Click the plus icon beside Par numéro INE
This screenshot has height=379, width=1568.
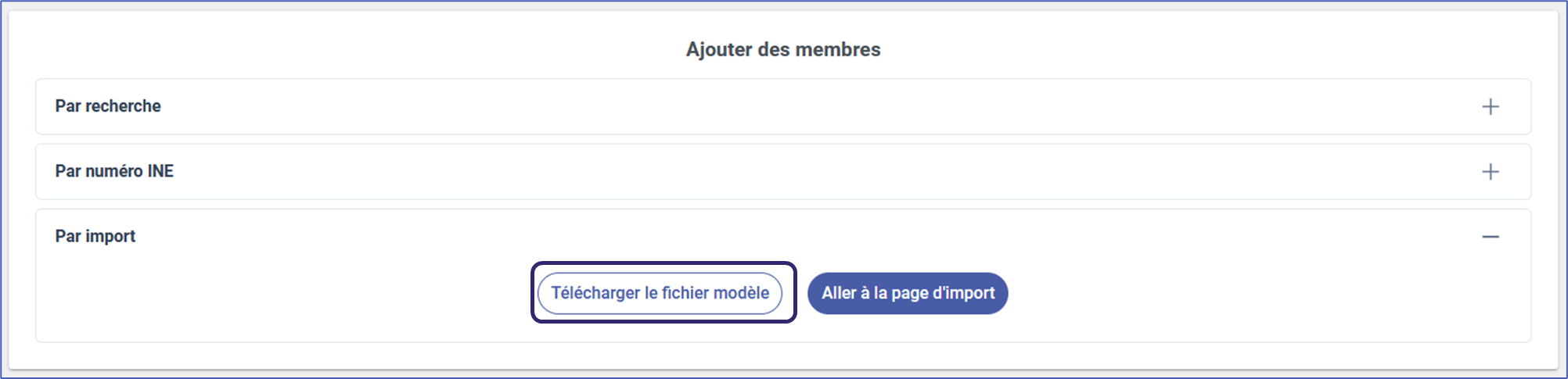tap(1491, 171)
